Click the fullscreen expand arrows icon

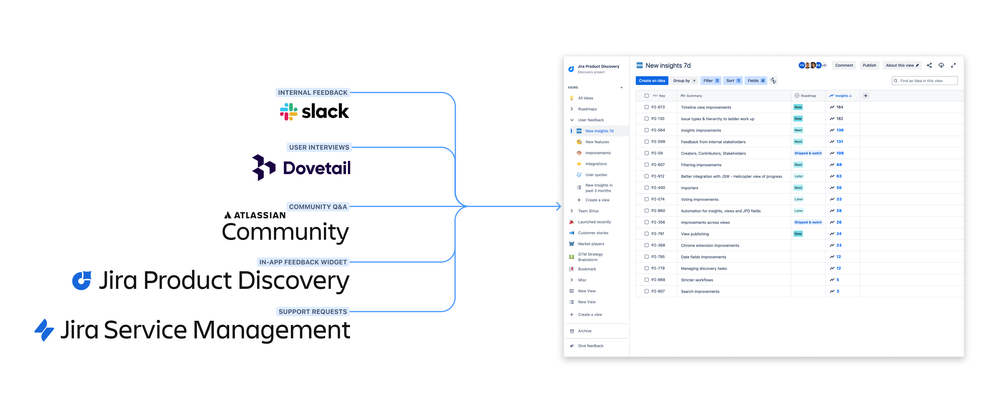pos(954,65)
